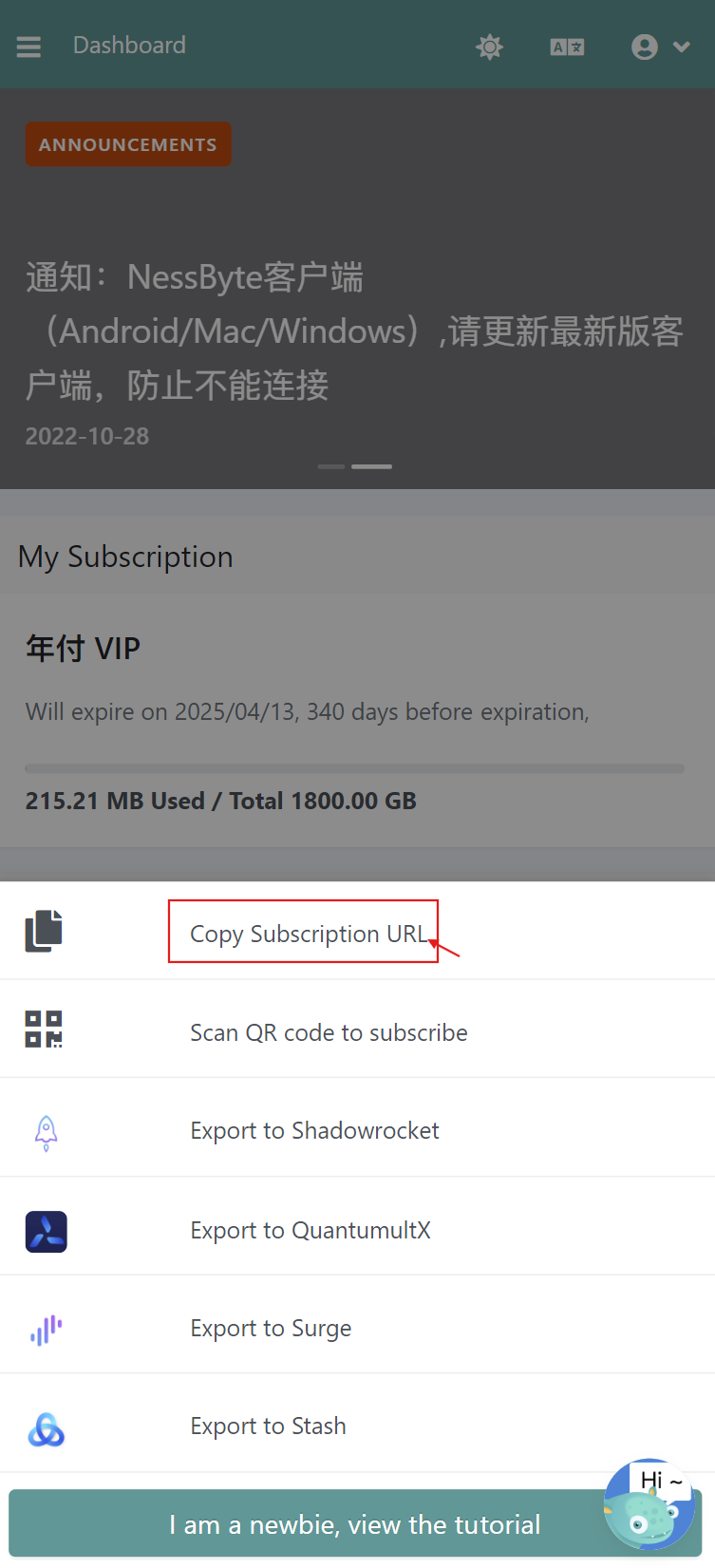Viewport: 715px width, 1568px height.
Task: Click the Stash app icon
Action: 46,1428
